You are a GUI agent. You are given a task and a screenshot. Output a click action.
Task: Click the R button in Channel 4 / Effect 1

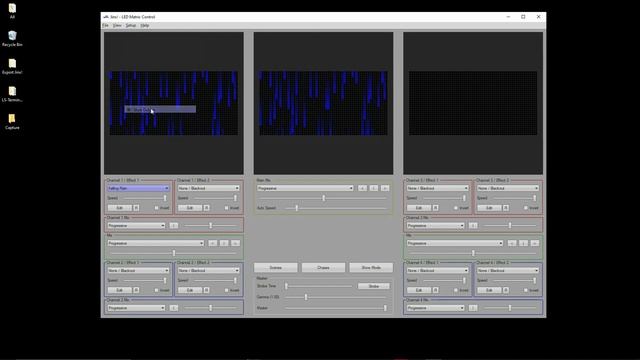point(436,290)
